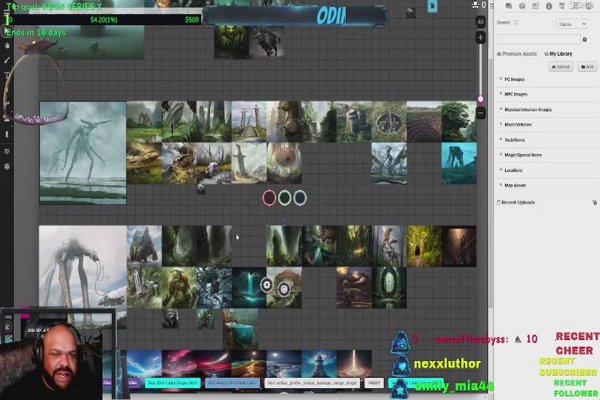This screenshot has height=400, width=600.
Task: Select the mushroom house image with gear
Action: (x=284, y=287)
